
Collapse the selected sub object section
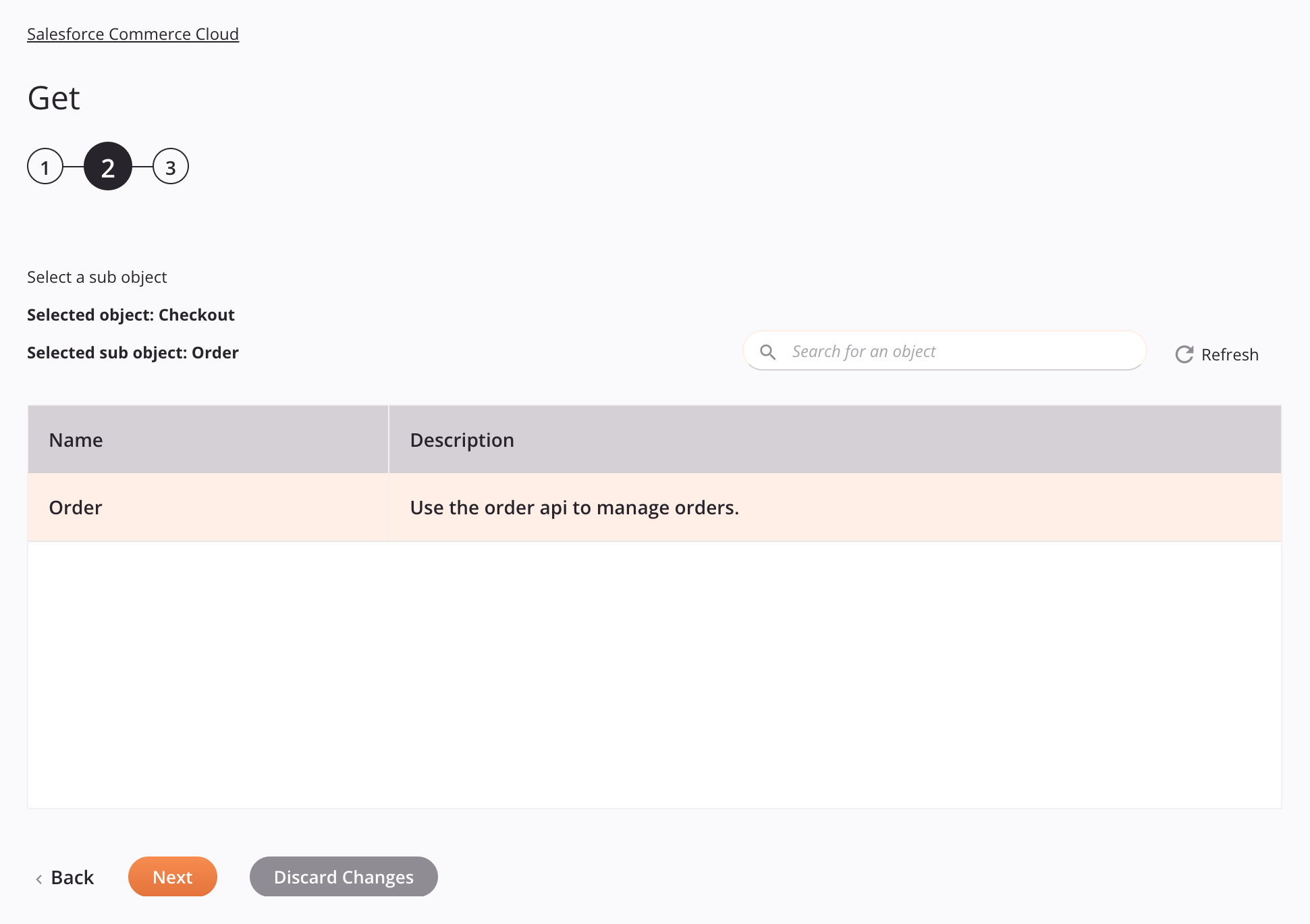click(133, 351)
